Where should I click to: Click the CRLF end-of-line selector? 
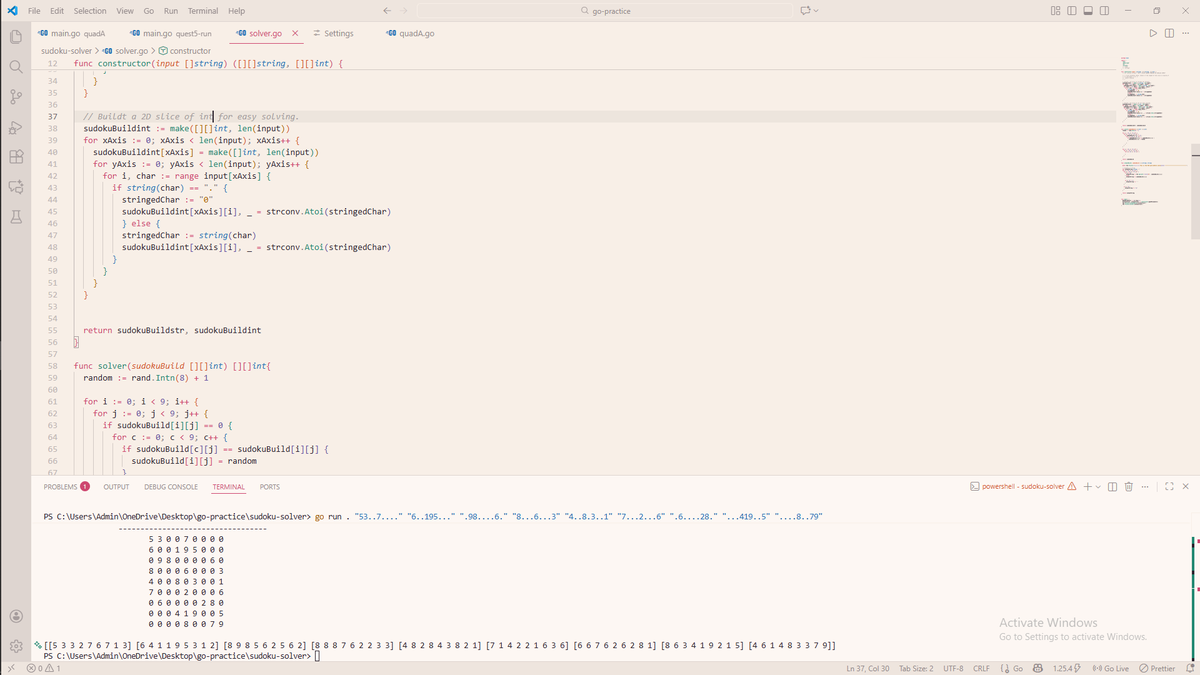[982, 668]
